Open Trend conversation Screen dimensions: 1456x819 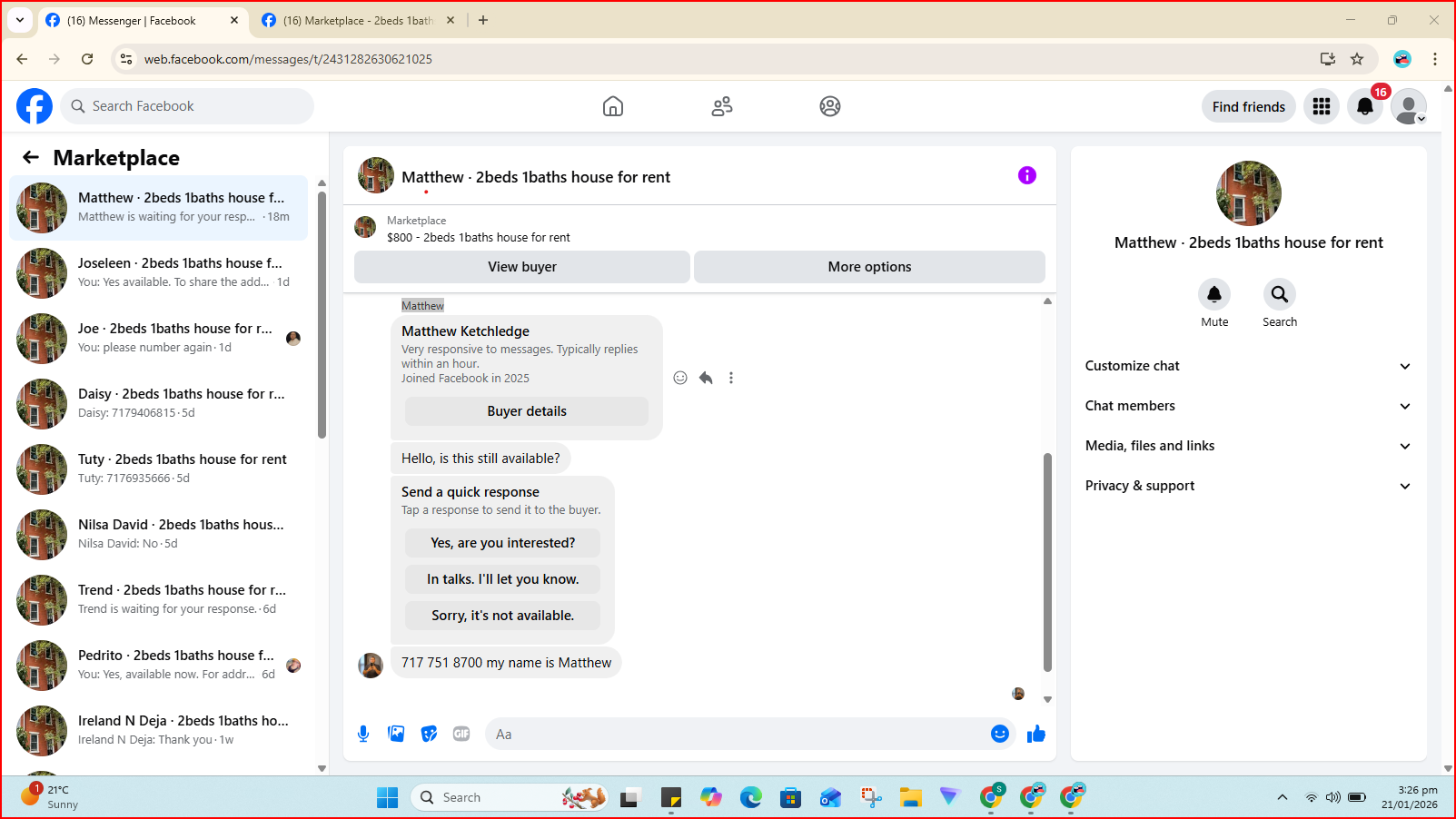159,600
